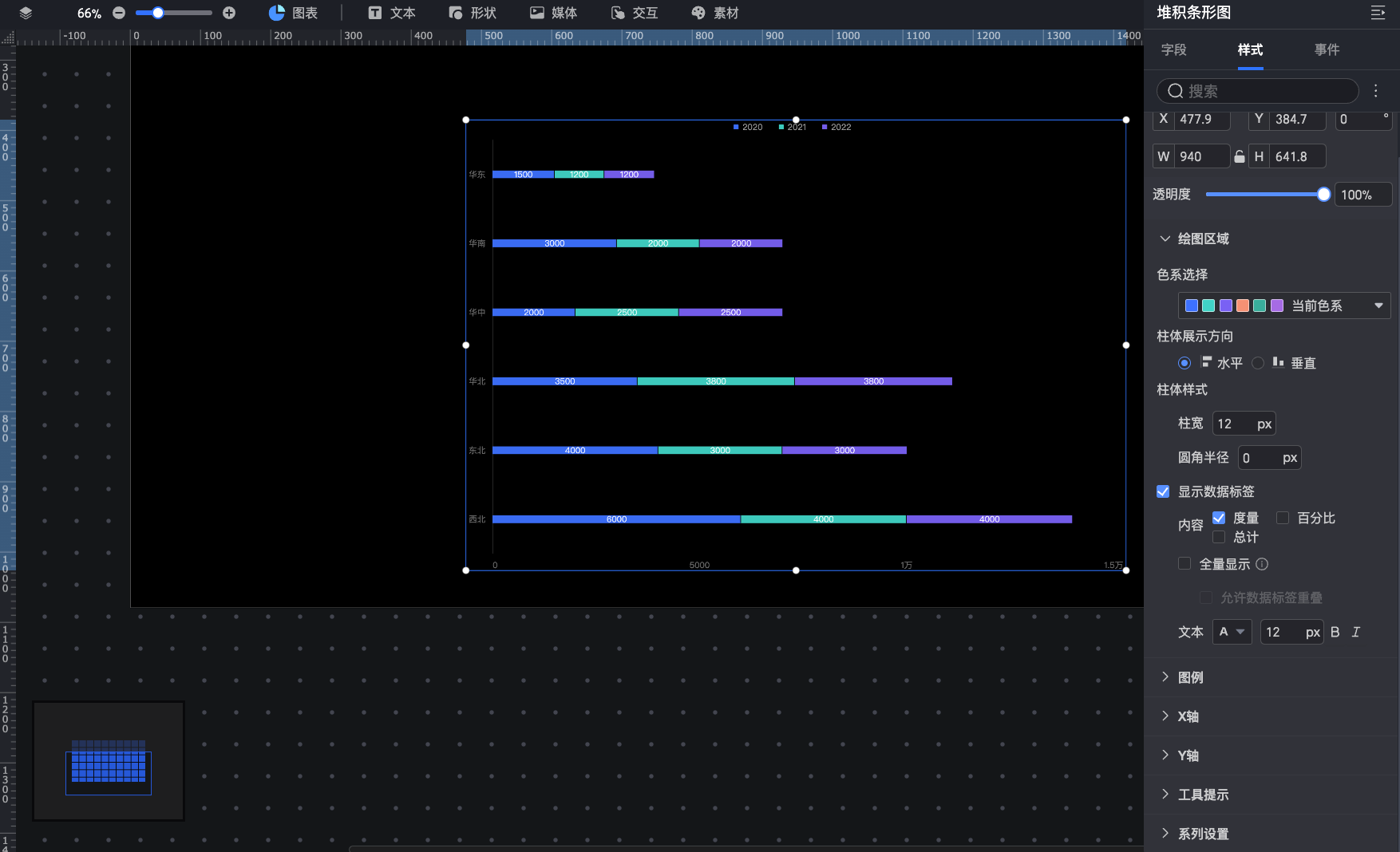Open the 图表 chart menu
The image size is (1400, 852).
293,13
